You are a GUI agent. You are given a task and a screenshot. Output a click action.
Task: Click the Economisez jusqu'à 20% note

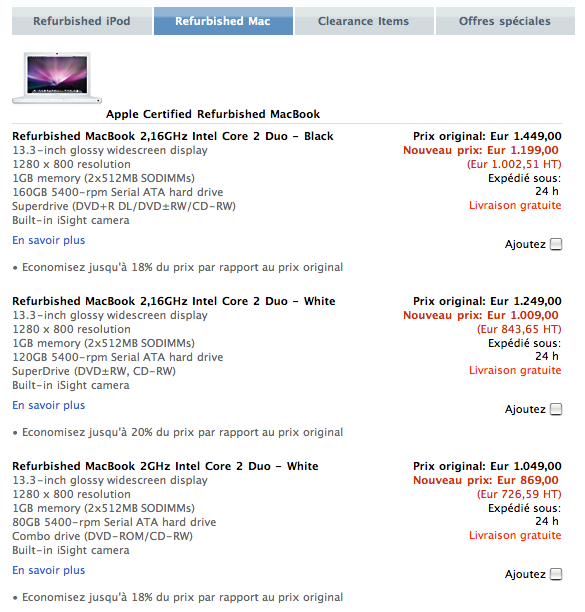178,433
